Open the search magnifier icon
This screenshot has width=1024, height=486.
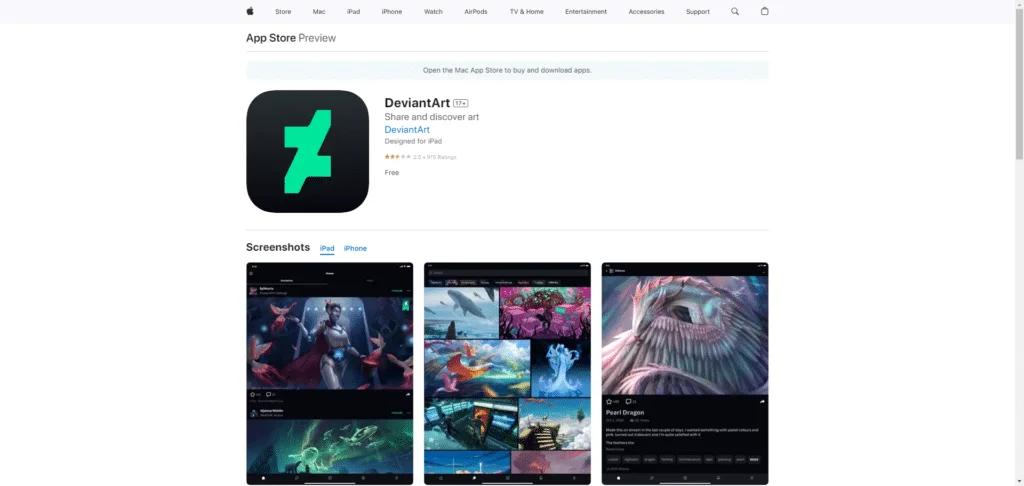tap(735, 11)
